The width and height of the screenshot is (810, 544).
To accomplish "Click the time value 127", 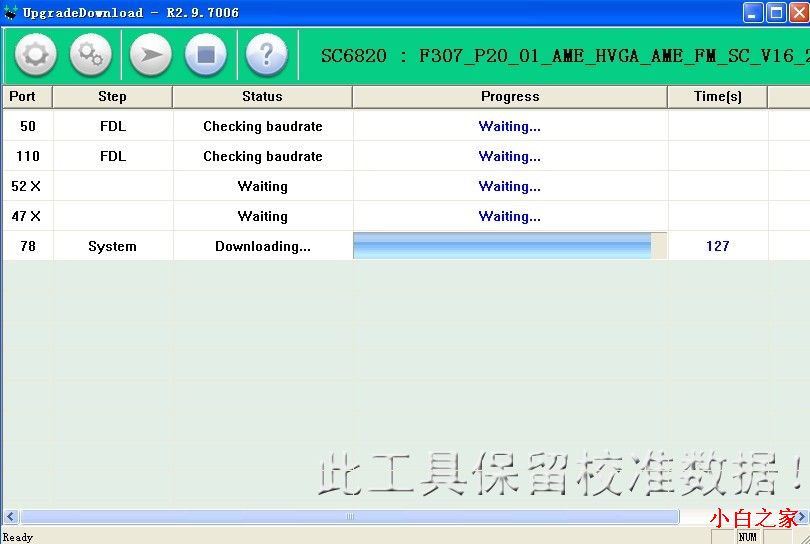I will (718, 246).
